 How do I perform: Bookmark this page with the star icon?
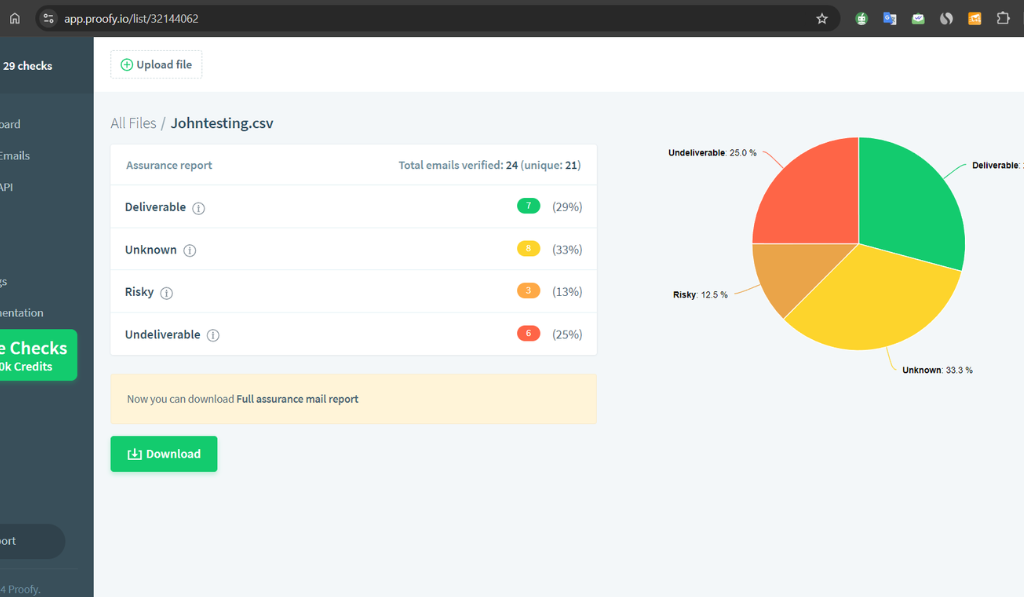pos(822,18)
